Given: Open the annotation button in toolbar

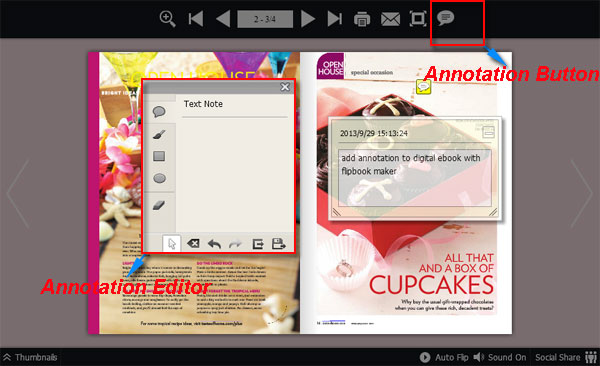Looking at the screenshot, I should pyautogui.click(x=445, y=18).
